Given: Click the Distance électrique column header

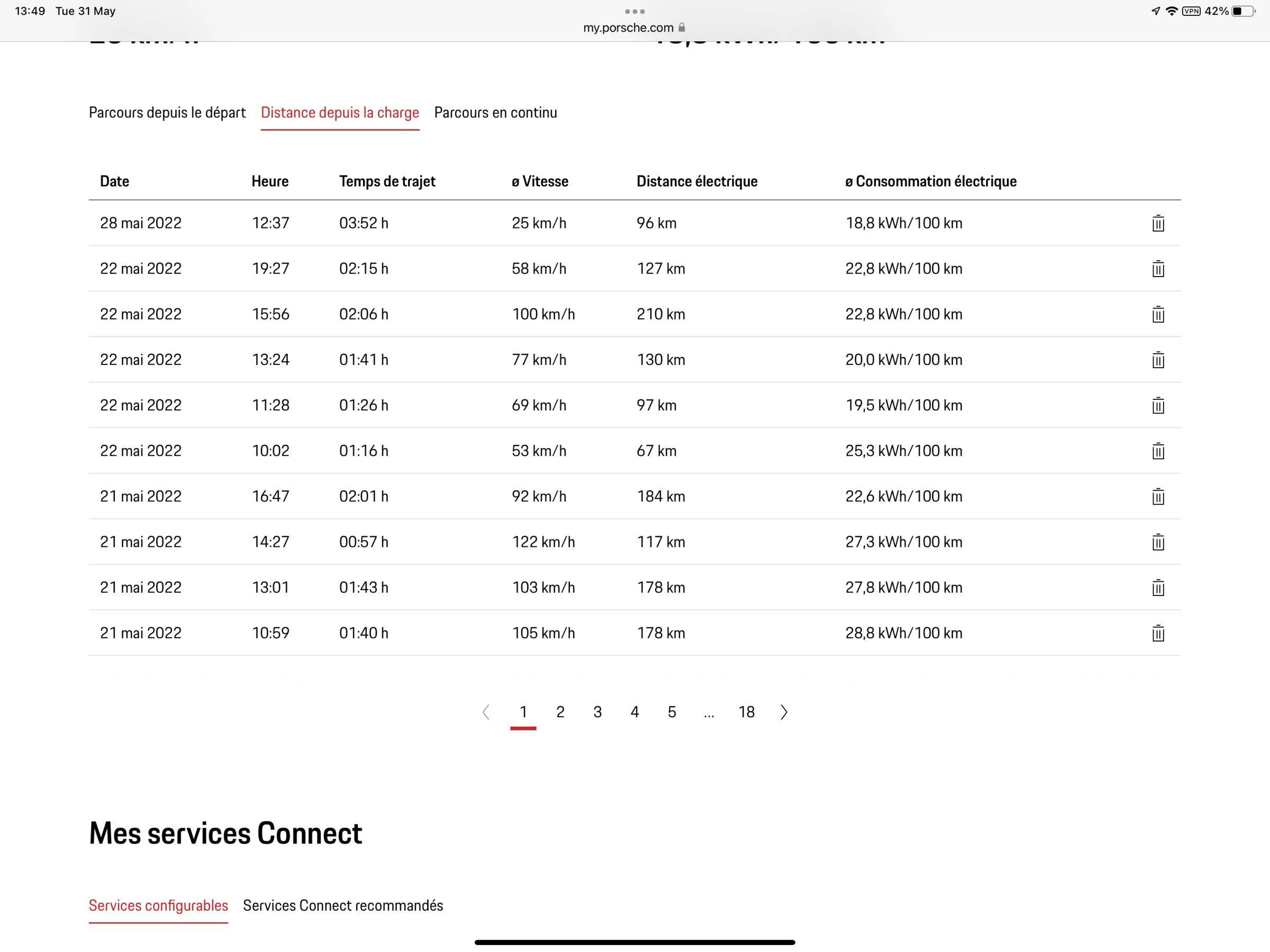Looking at the screenshot, I should click(x=697, y=181).
